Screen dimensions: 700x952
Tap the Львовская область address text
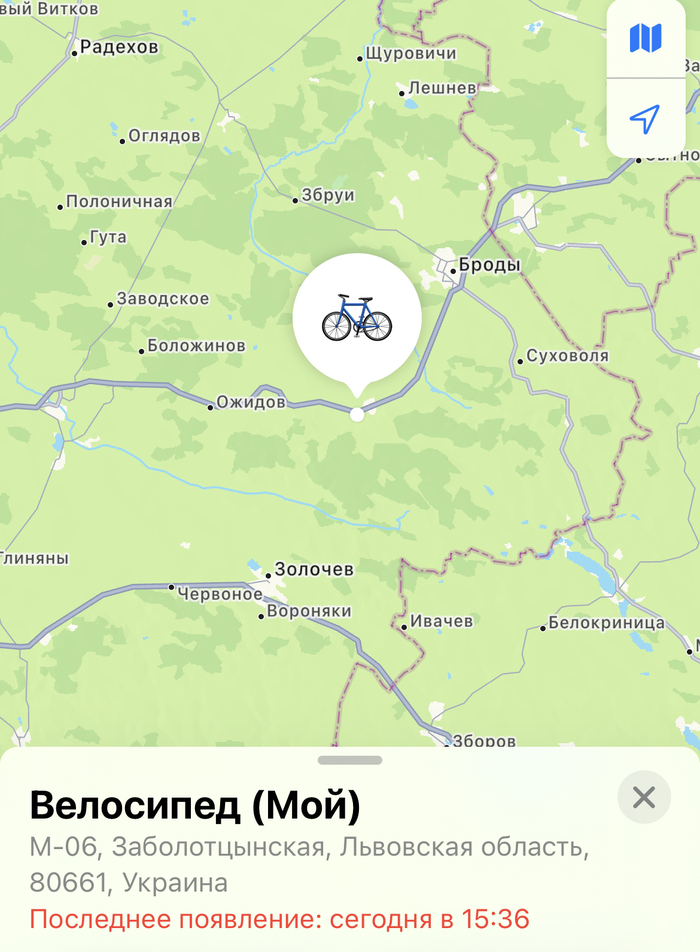(x=464, y=847)
